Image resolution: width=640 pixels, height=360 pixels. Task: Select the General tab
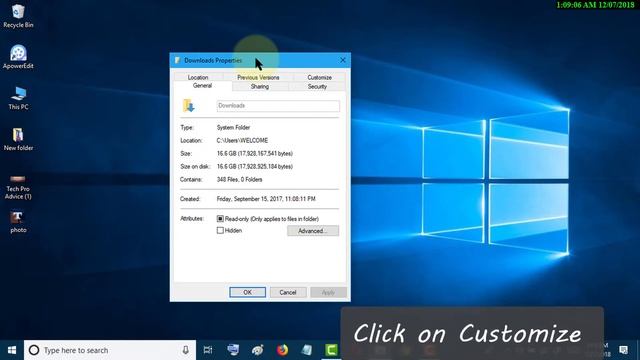pyautogui.click(x=202, y=86)
